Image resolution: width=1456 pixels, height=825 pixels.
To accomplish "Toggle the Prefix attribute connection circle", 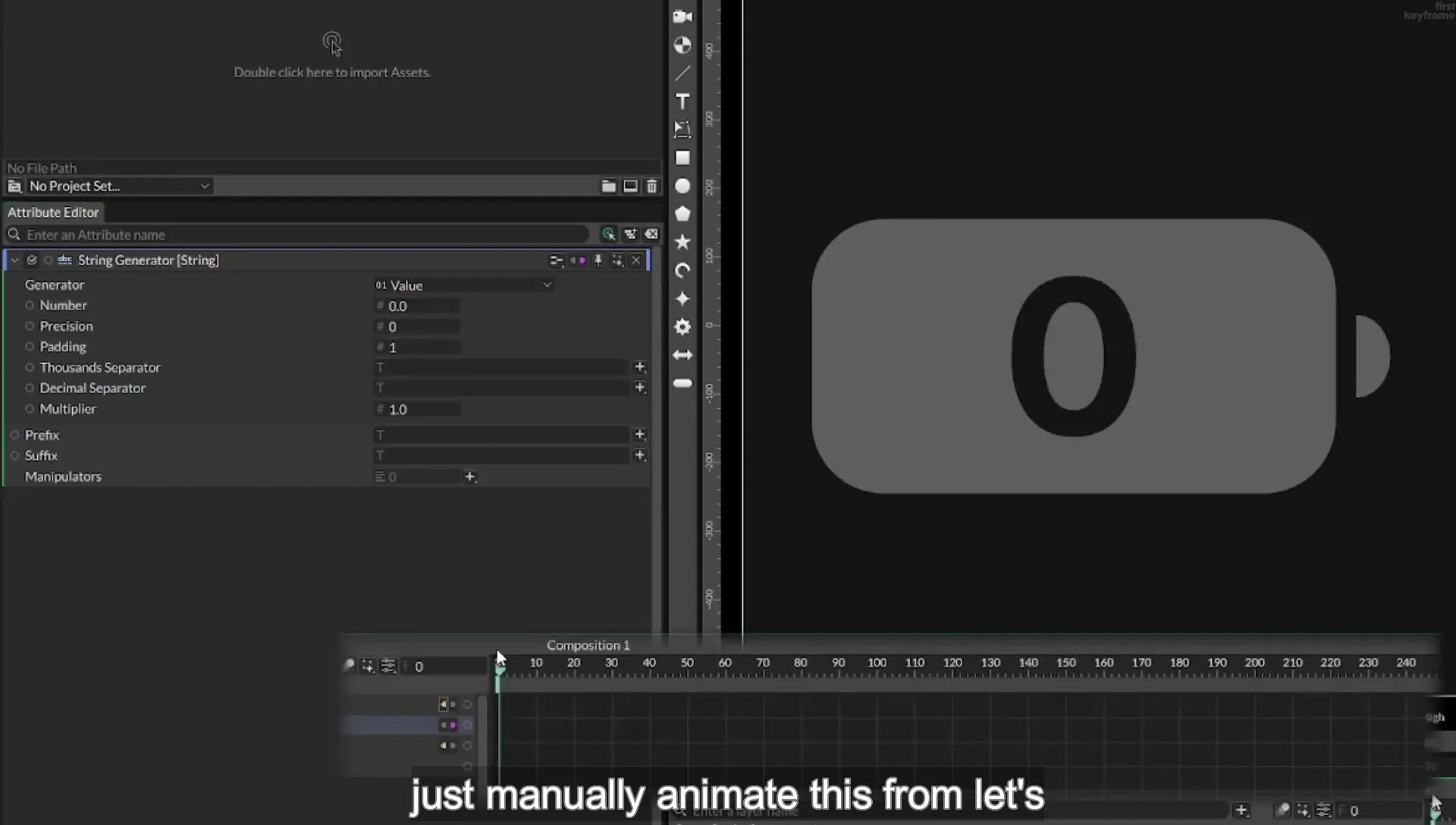I will point(14,435).
